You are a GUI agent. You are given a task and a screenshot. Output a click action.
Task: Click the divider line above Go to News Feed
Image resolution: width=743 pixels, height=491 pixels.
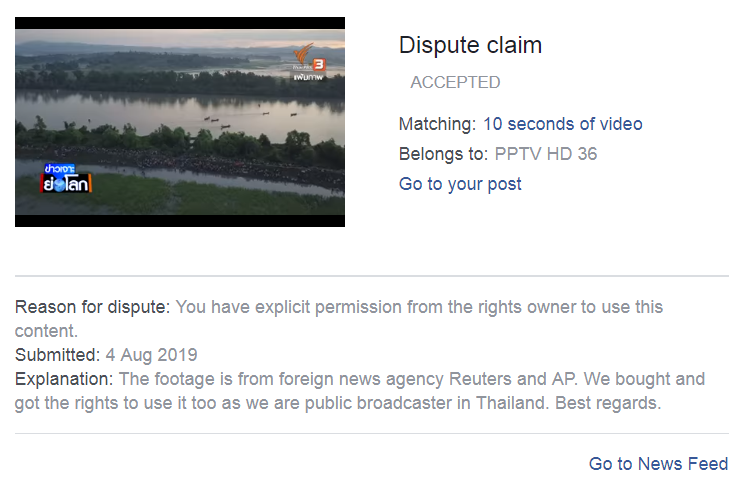(x=372, y=433)
